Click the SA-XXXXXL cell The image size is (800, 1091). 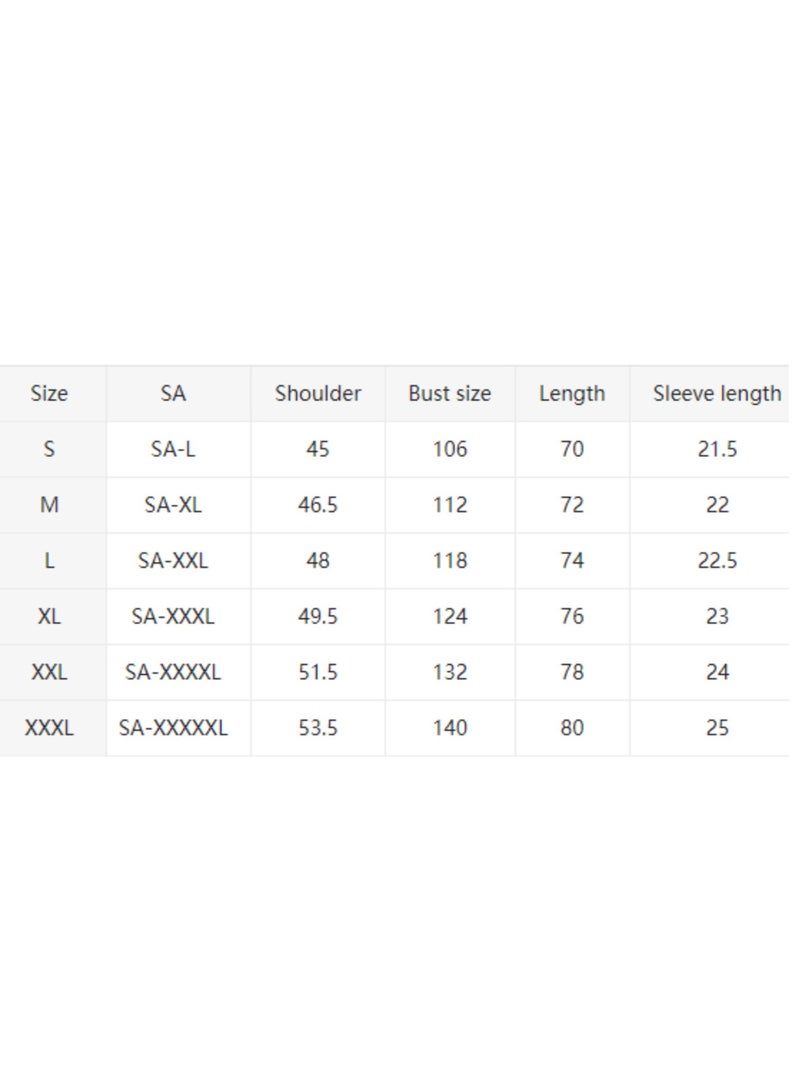coord(173,728)
